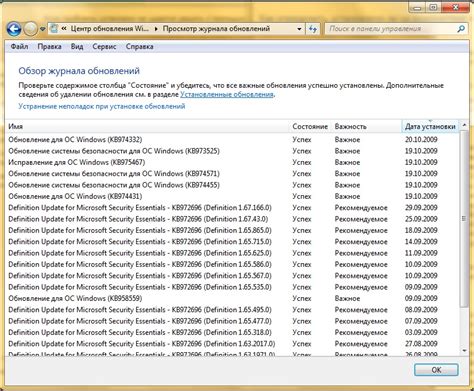Select the update row KB974332
474x391 pixels.
[x=232, y=140]
